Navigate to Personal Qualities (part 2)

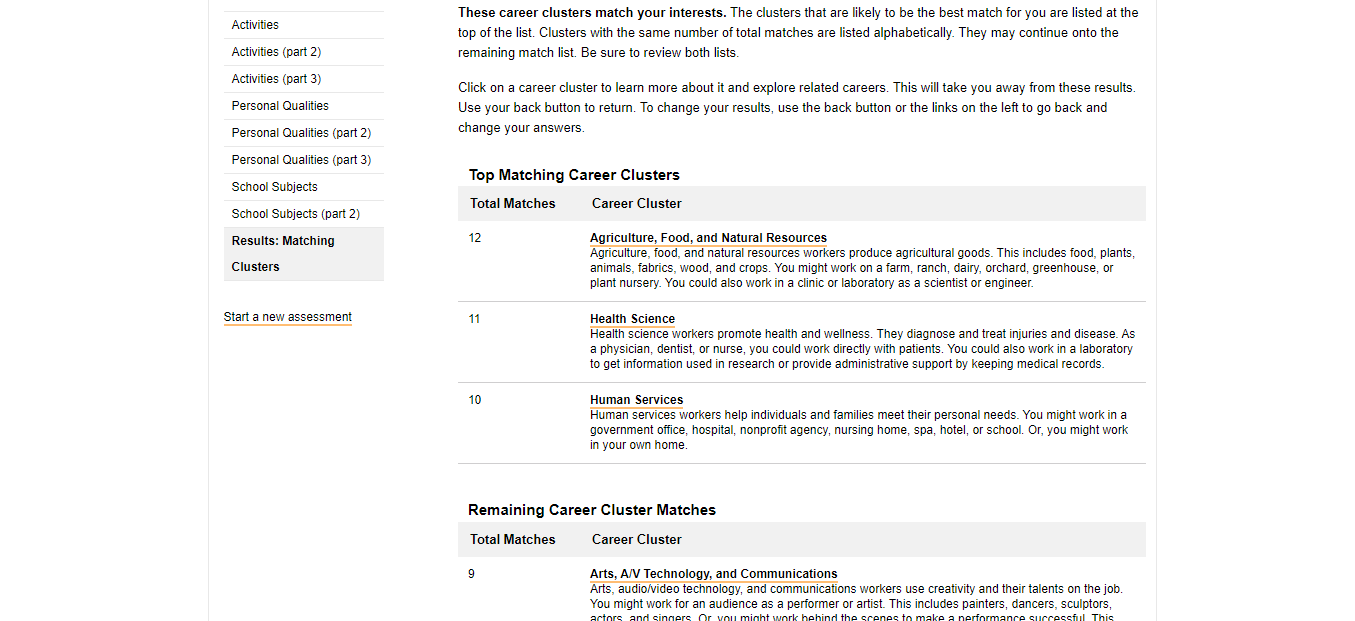coord(301,133)
